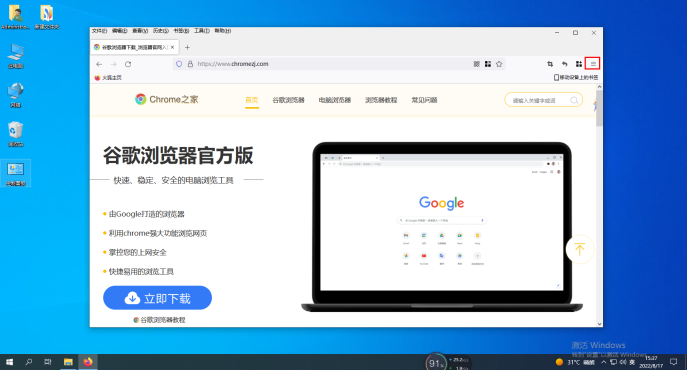Select the Administrator desktop icon
Viewport: 687px width, 370px height.
16,18
